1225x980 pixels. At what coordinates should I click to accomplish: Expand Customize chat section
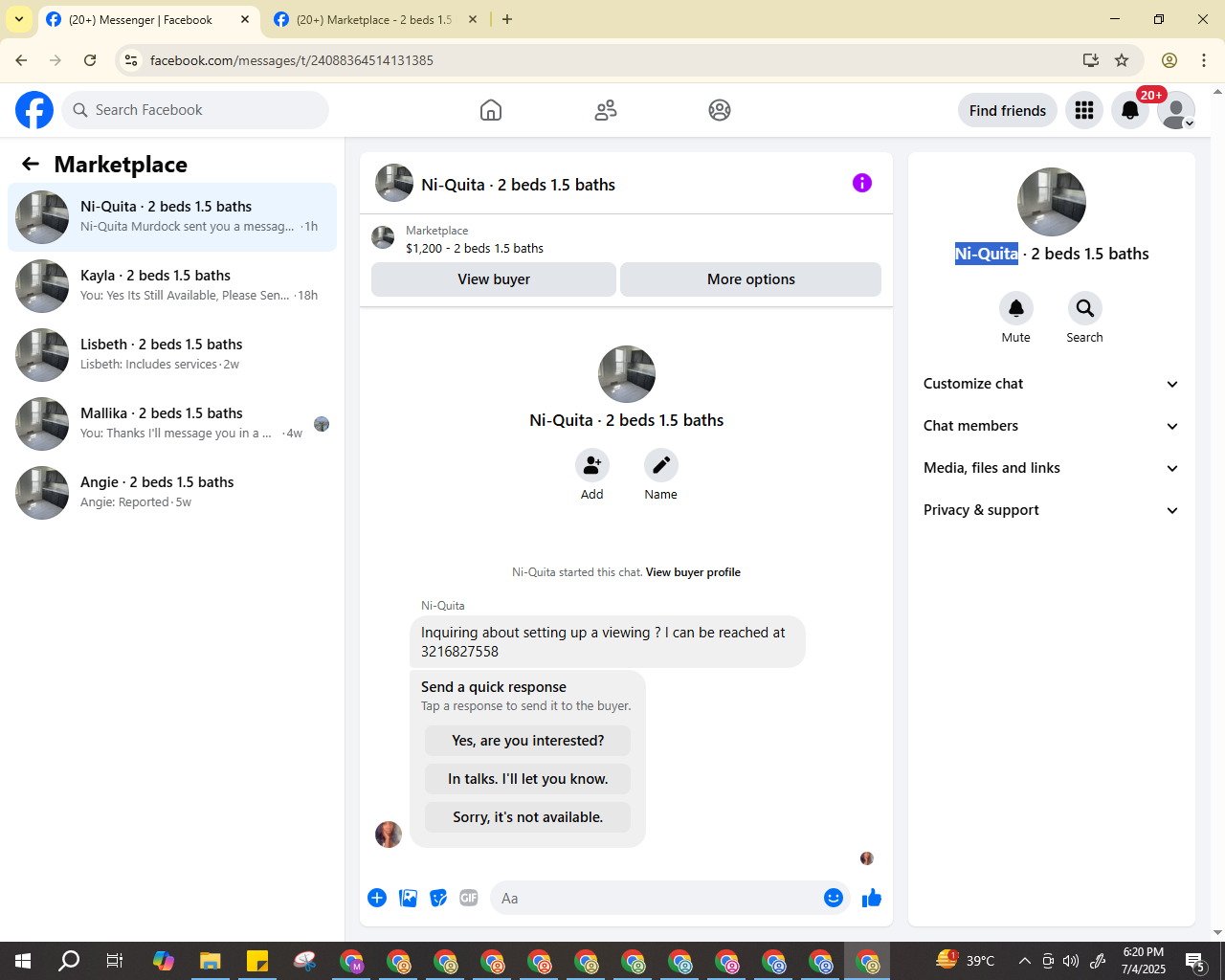coord(1051,384)
